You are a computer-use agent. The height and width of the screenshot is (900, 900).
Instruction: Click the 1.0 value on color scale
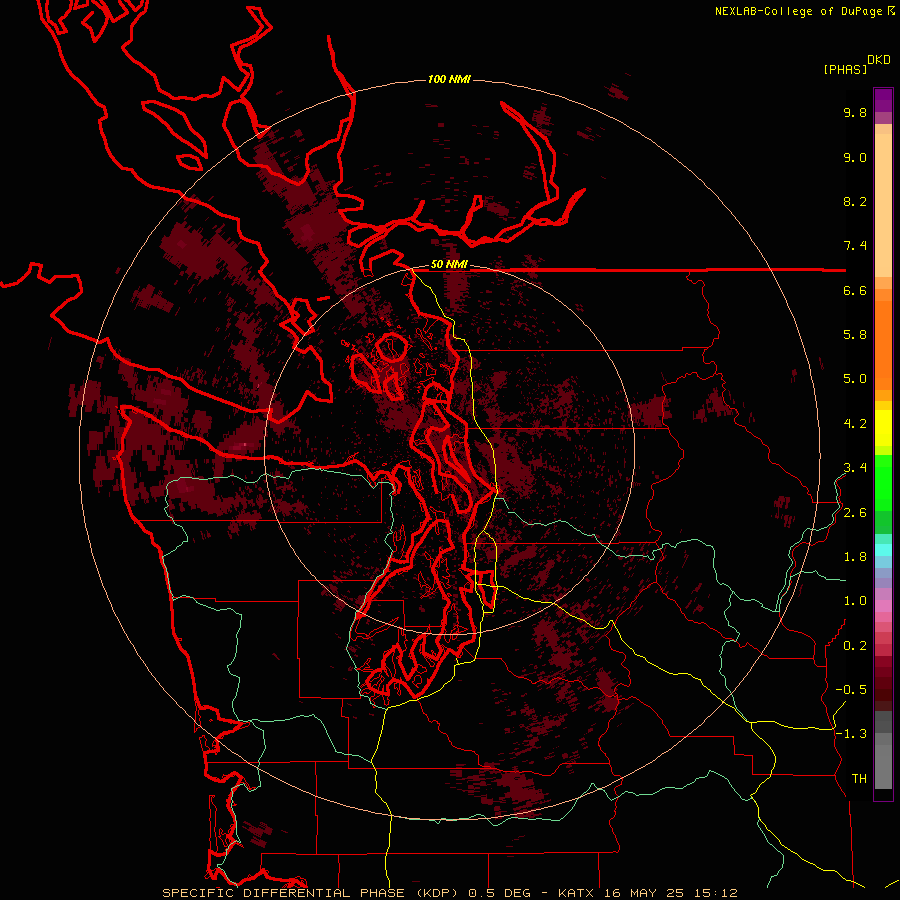click(x=855, y=601)
